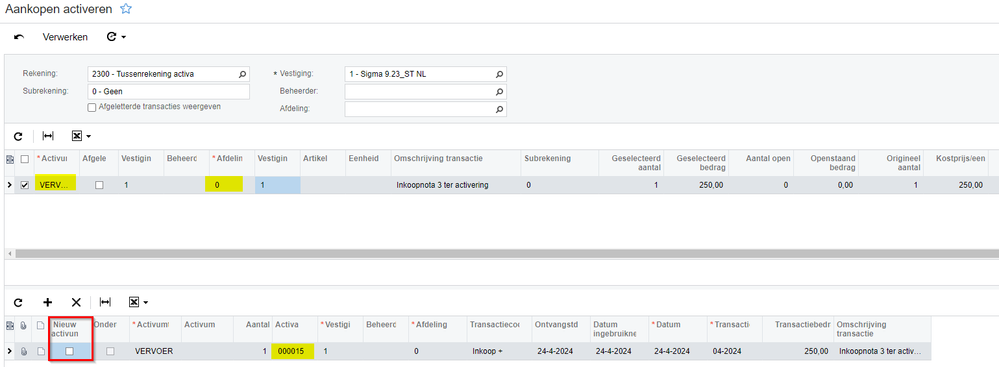Open the upper grid column configurator icon
The image size is (999, 367).
pos(9,159)
